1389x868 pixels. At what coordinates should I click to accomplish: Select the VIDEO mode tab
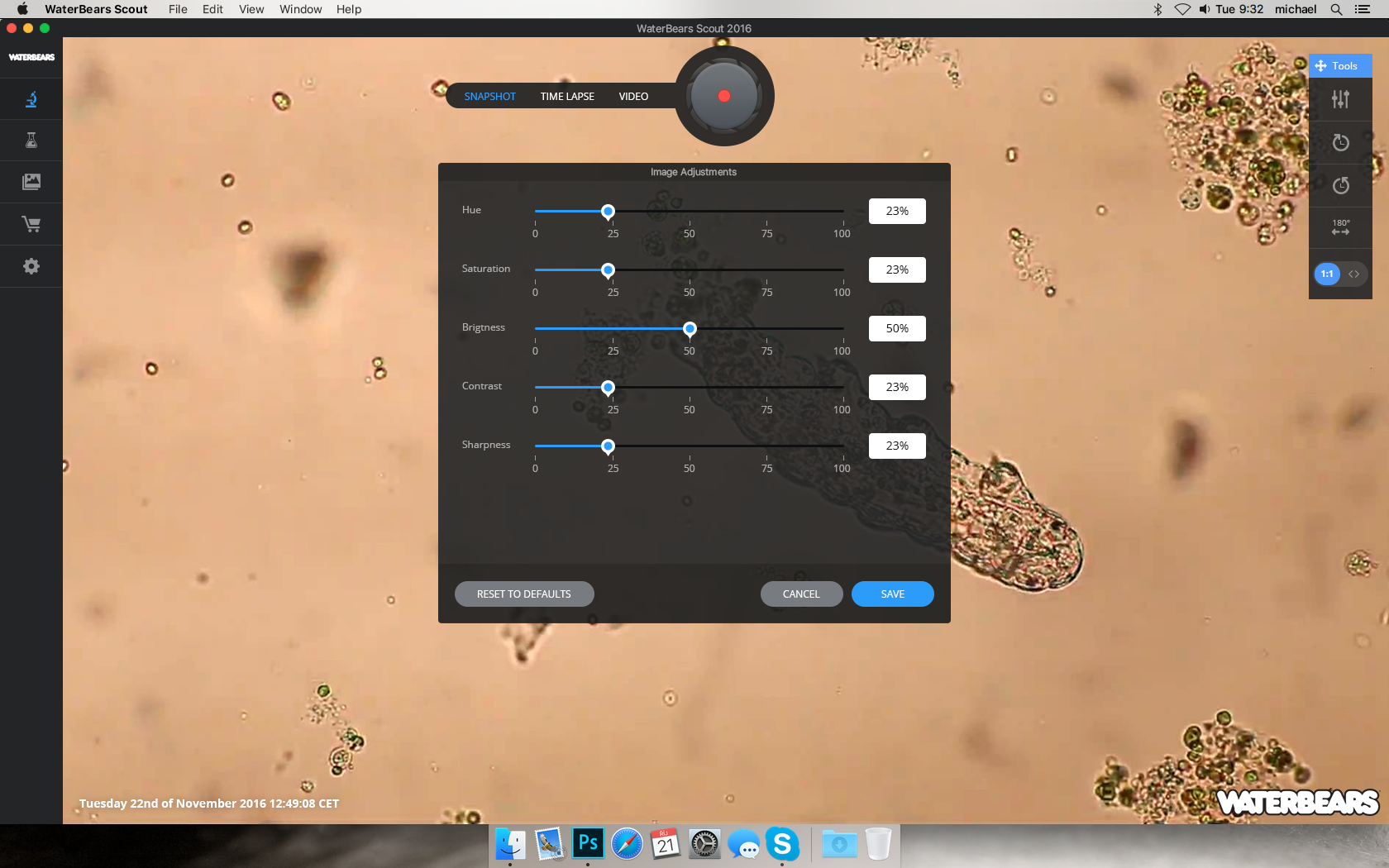click(633, 97)
